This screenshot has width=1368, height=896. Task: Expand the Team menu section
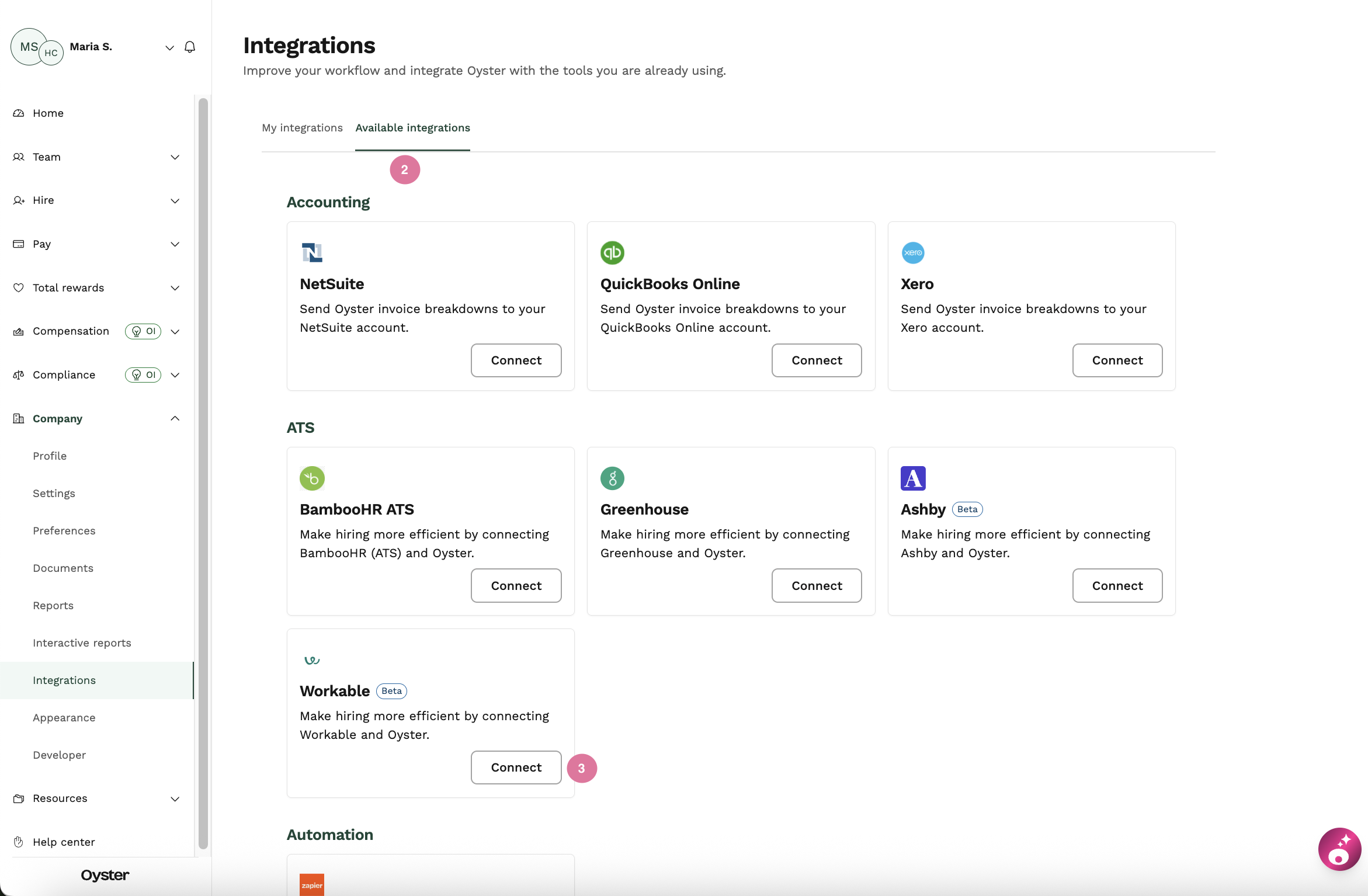[175, 157]
